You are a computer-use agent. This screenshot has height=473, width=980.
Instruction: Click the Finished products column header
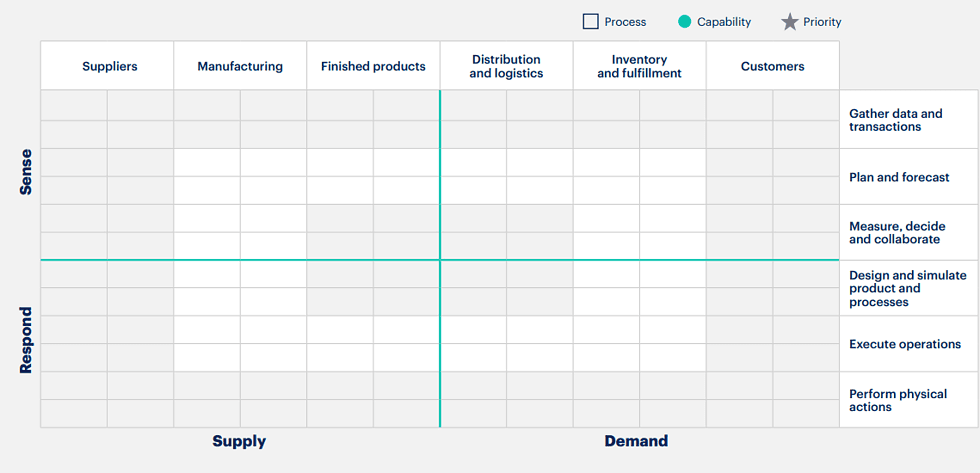point(373,66)
